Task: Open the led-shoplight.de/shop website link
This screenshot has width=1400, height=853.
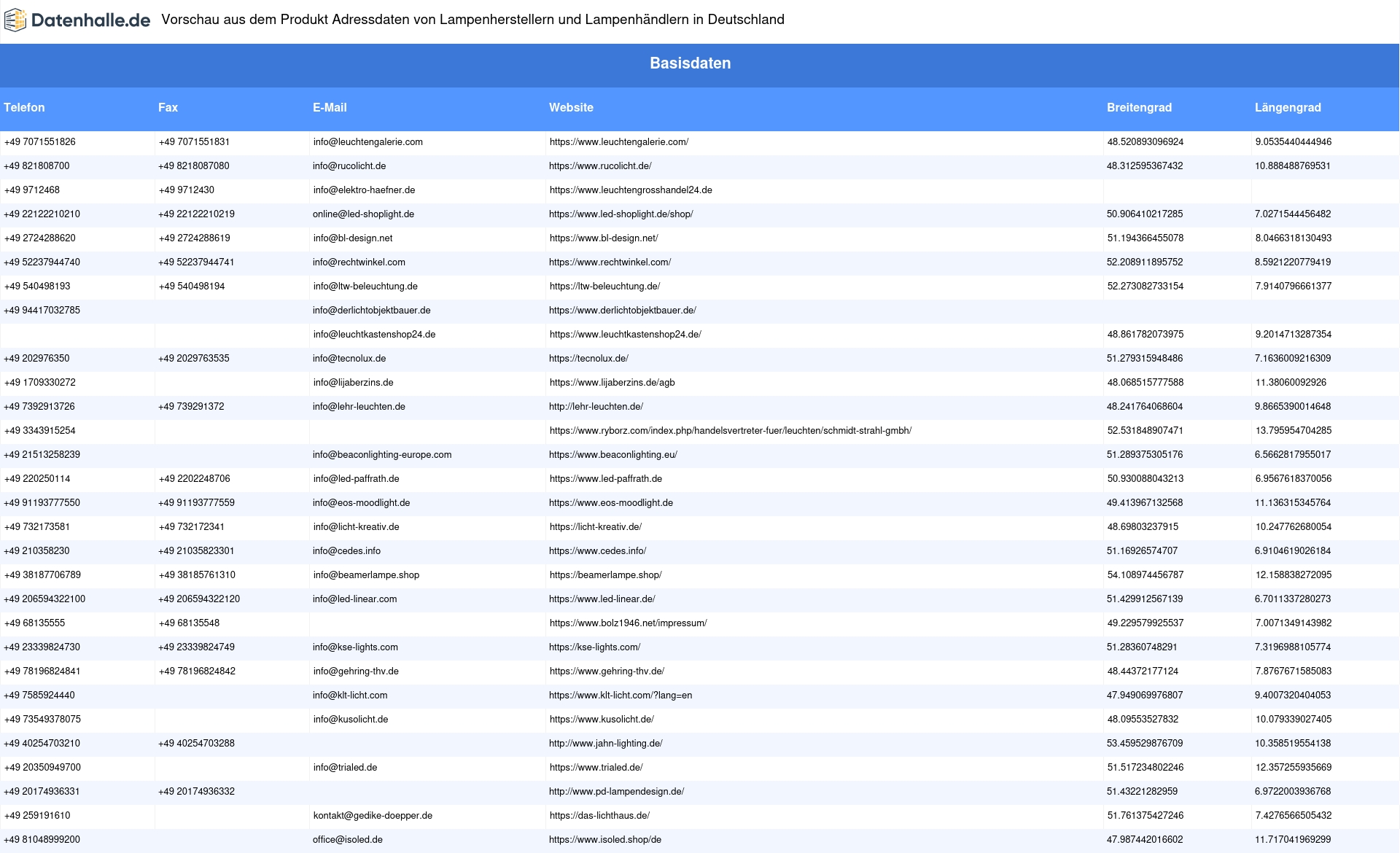Action: point(621,214)
